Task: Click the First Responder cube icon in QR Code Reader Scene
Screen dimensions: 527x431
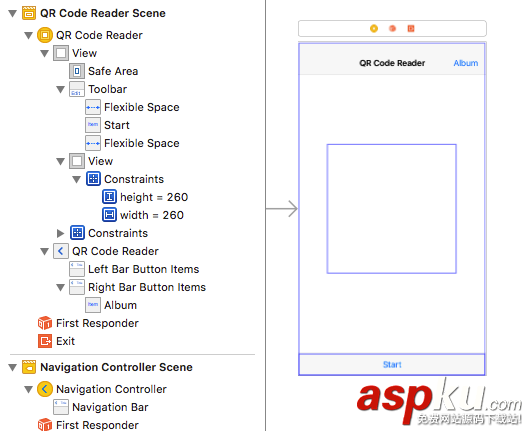Action: tap(45, 323)
